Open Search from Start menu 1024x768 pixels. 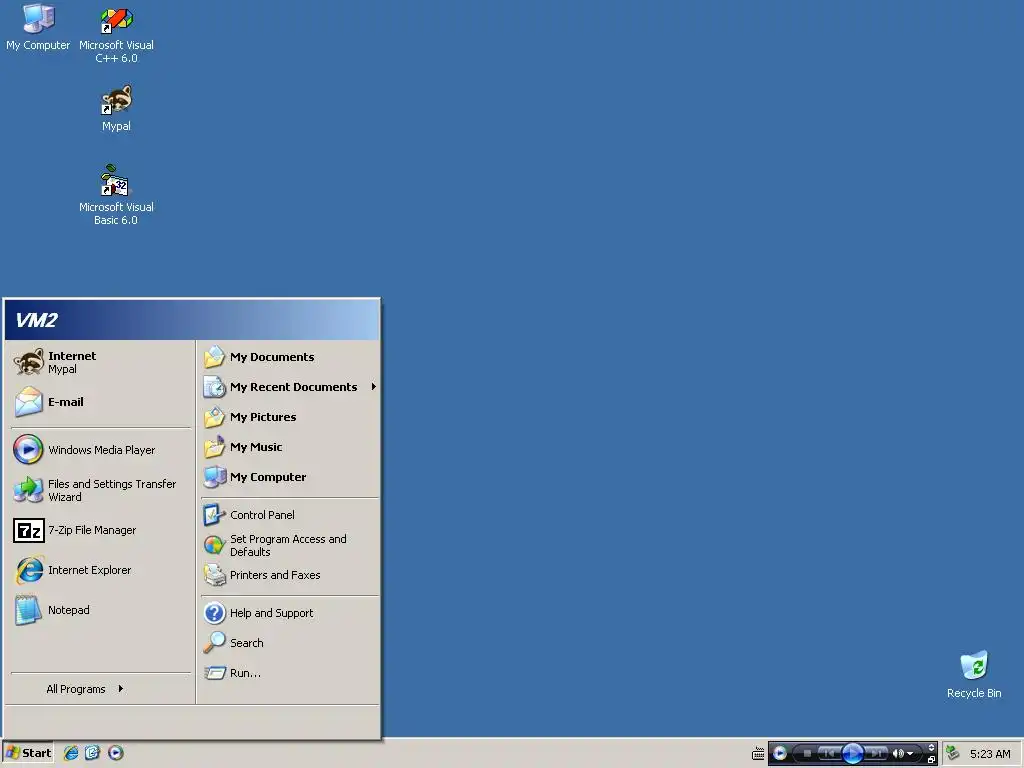290,643
